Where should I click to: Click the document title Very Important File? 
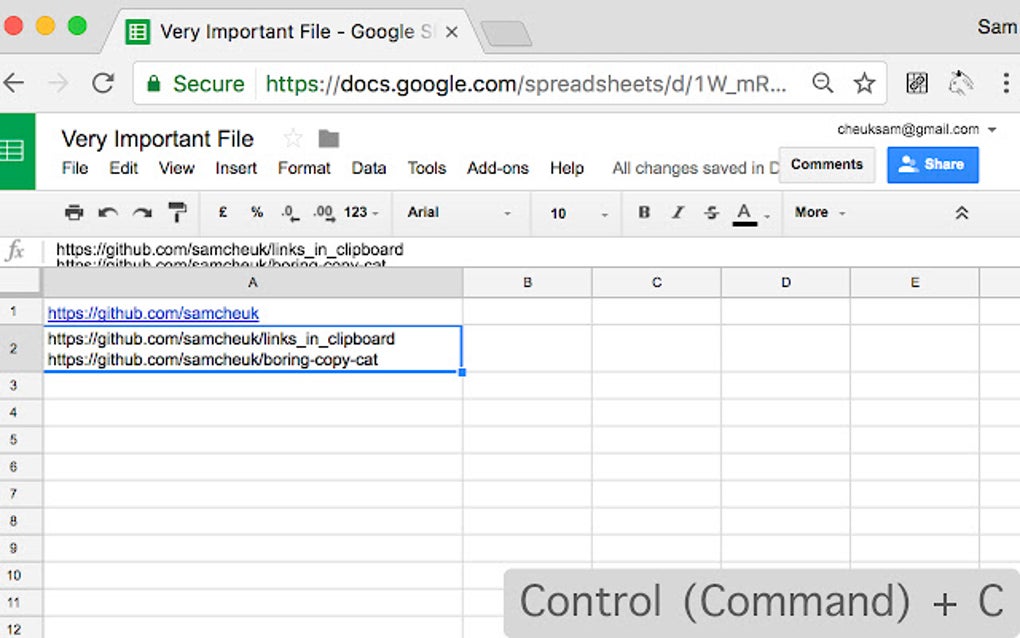click(x=157, y=139)
